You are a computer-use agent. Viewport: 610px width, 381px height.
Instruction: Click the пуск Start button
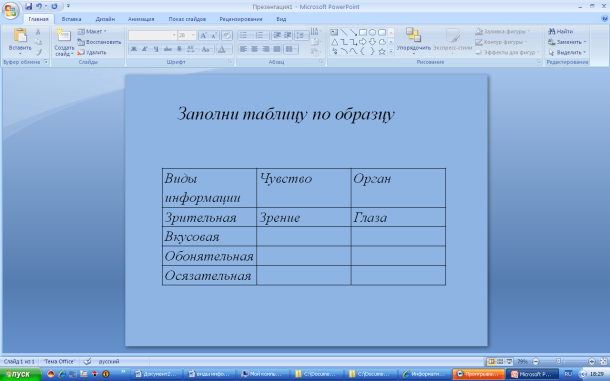[x=20, y=374]
